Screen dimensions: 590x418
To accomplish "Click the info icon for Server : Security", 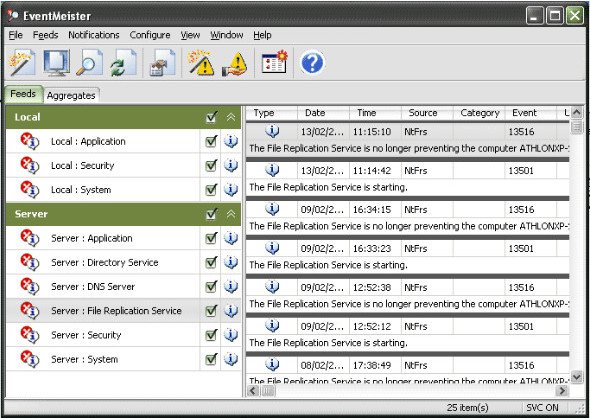I will [231, 334].
